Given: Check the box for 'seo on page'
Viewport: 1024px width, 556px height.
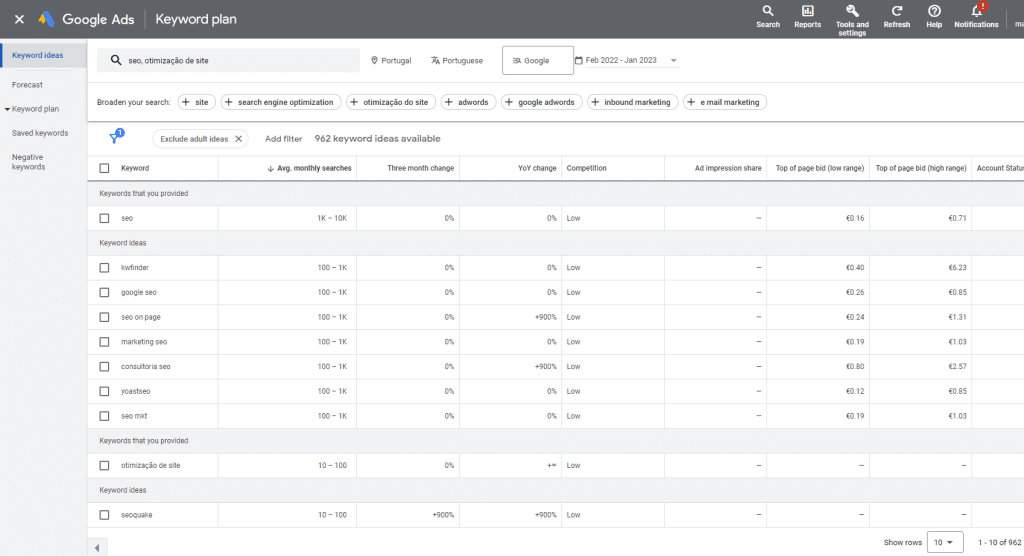Looking at the screenshot, I should [104, 318].
